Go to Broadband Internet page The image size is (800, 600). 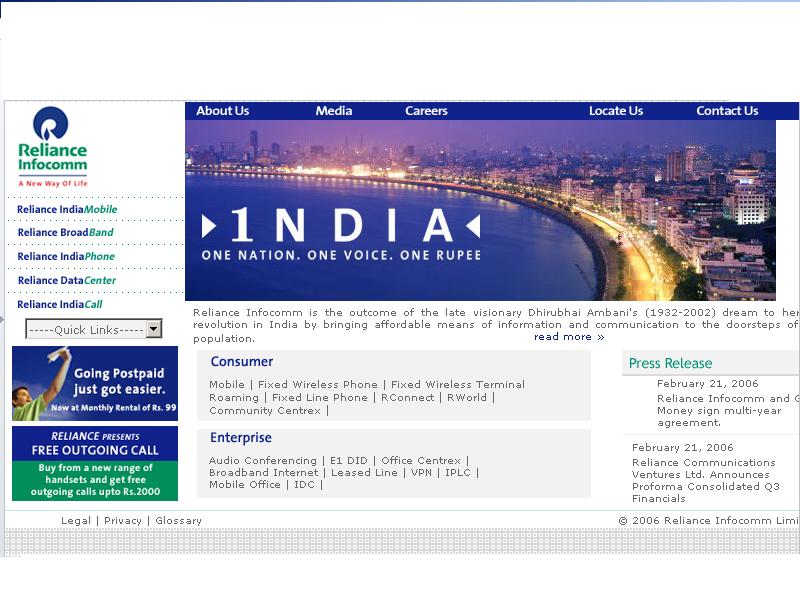click(263, 472)
